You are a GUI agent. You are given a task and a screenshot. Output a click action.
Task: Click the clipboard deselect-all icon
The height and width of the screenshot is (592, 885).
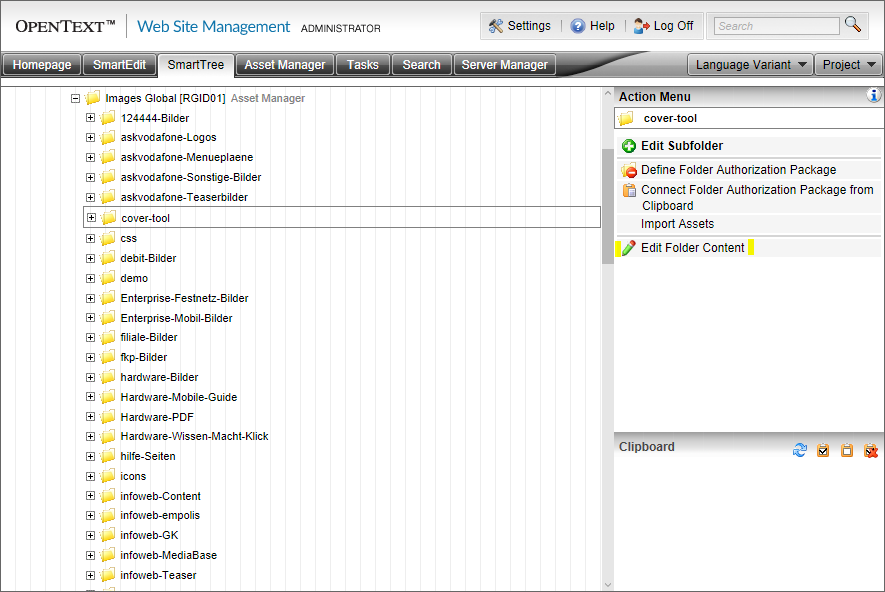coord(847,450)
